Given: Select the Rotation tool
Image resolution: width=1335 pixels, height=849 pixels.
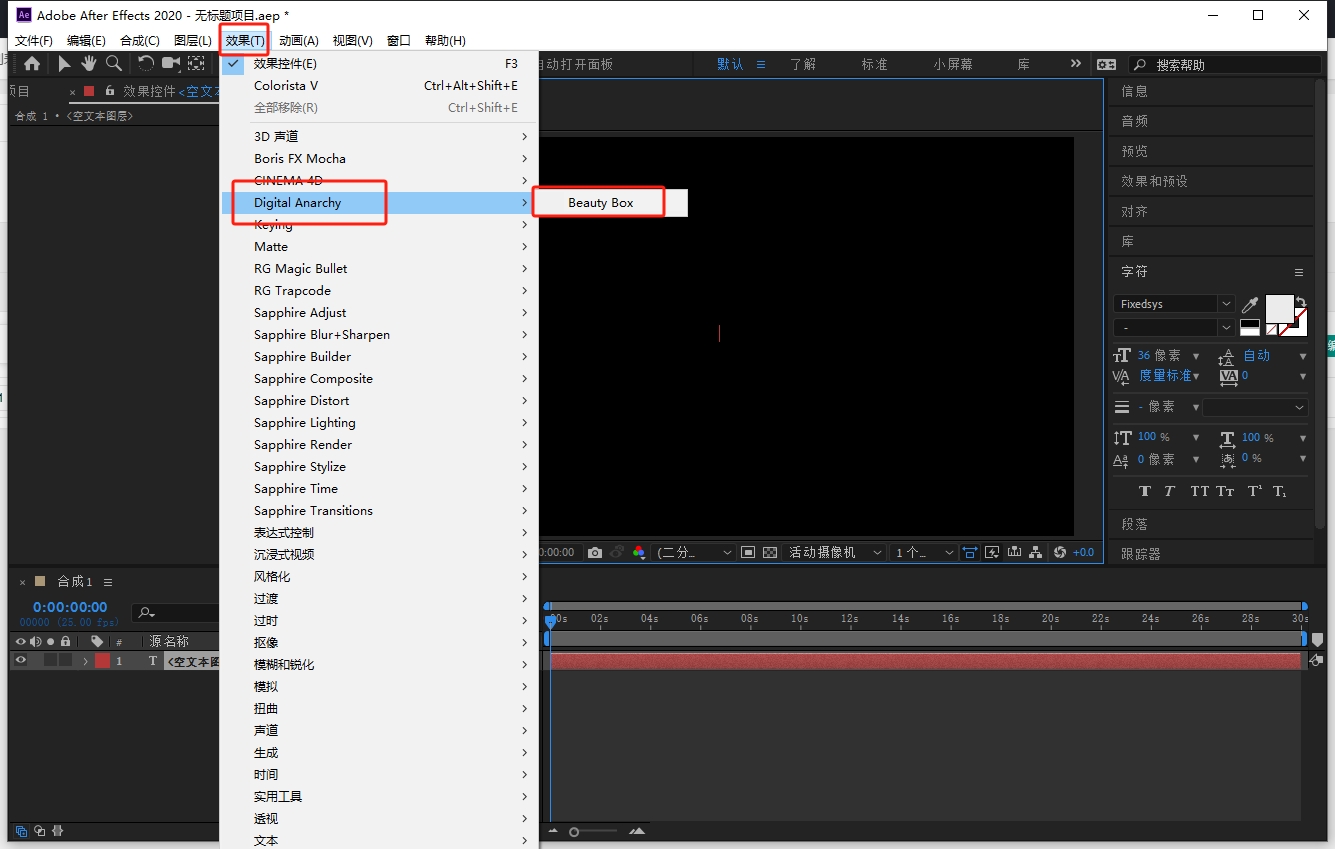Looking at the screenshot, I should 146,64.
